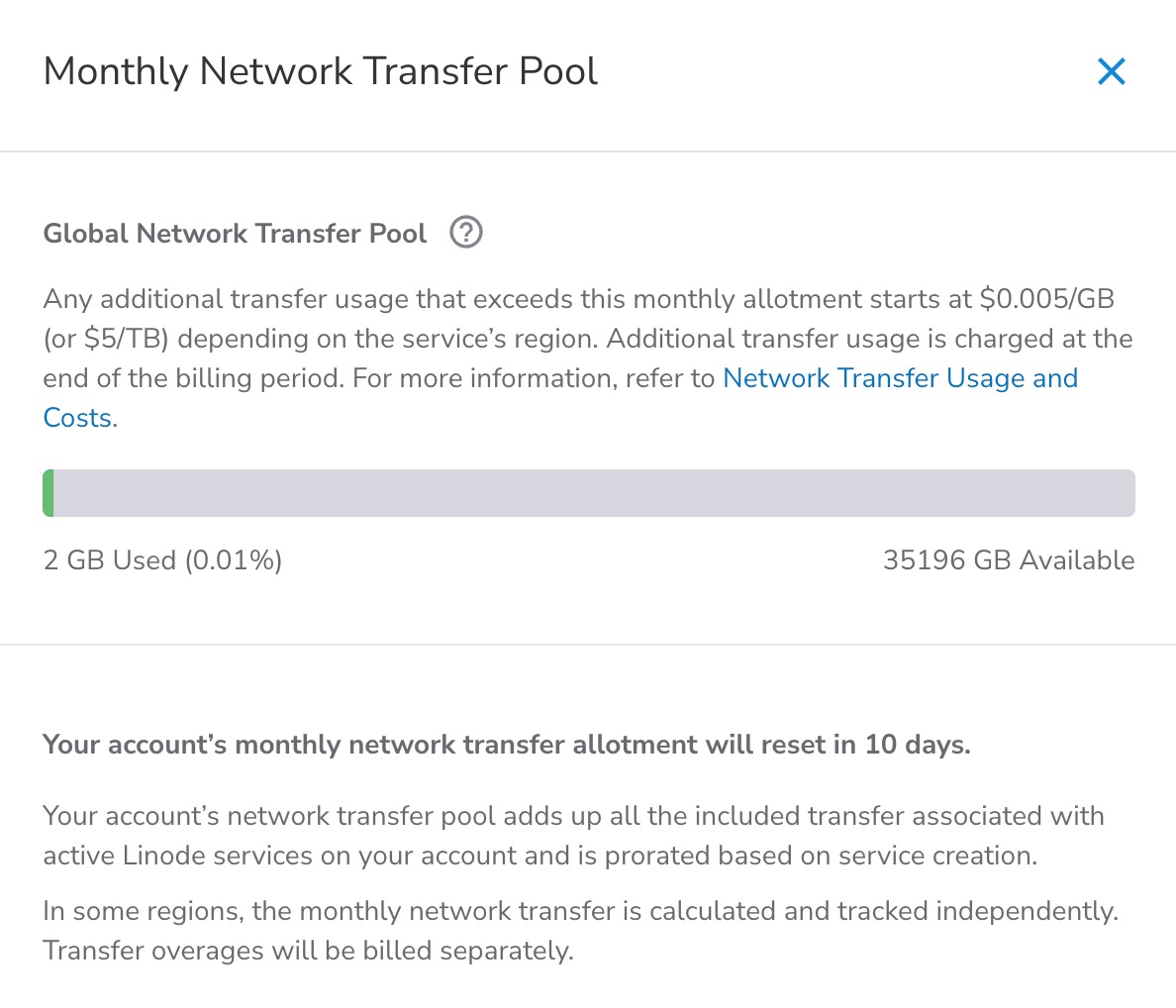
Task: Click the ($5/TB) rate text
Action: pos(107,339)
